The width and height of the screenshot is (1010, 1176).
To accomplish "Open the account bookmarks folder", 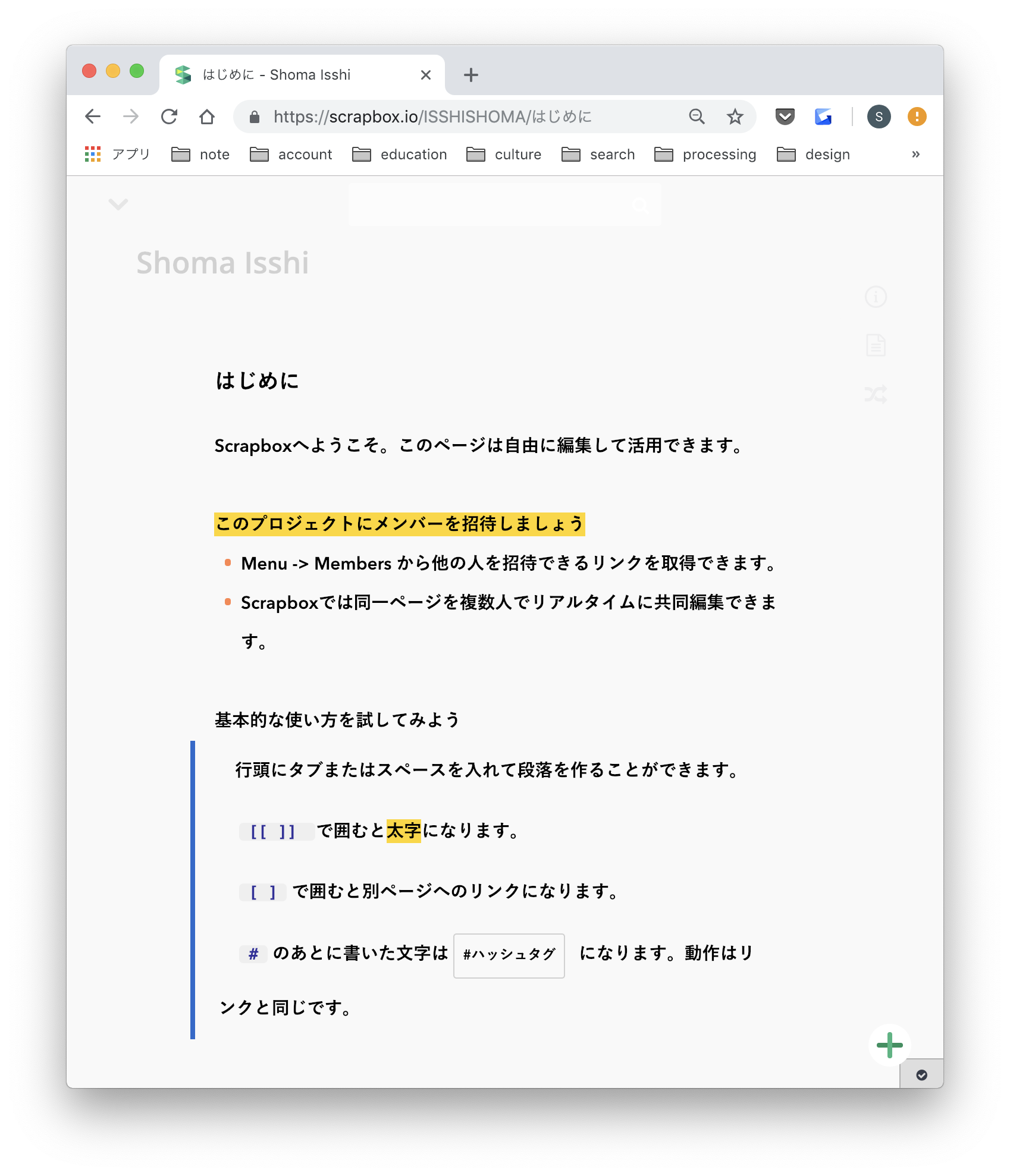I will [x=291, y=155].
